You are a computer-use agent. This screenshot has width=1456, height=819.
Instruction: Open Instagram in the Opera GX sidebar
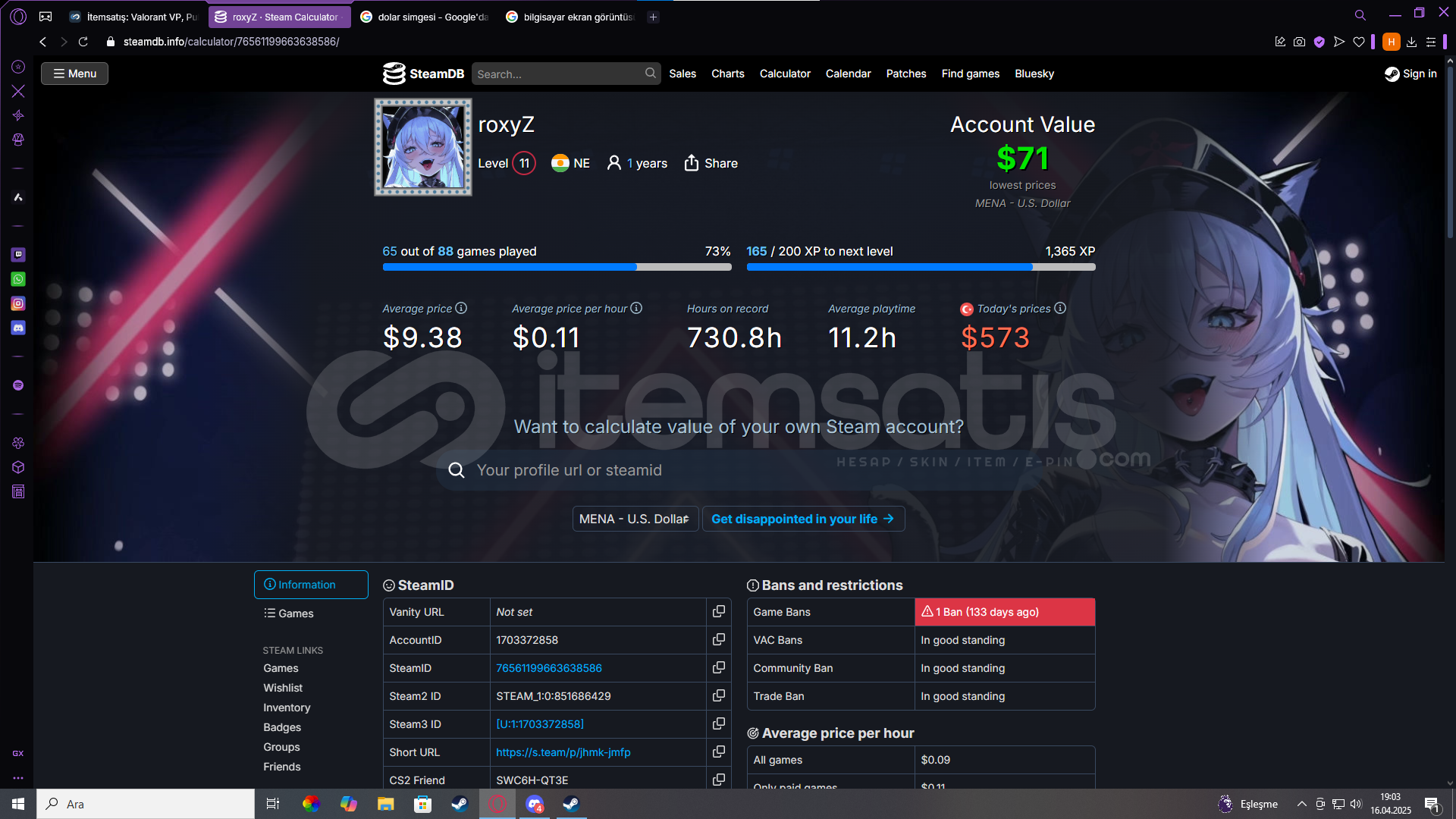[18, 303]
